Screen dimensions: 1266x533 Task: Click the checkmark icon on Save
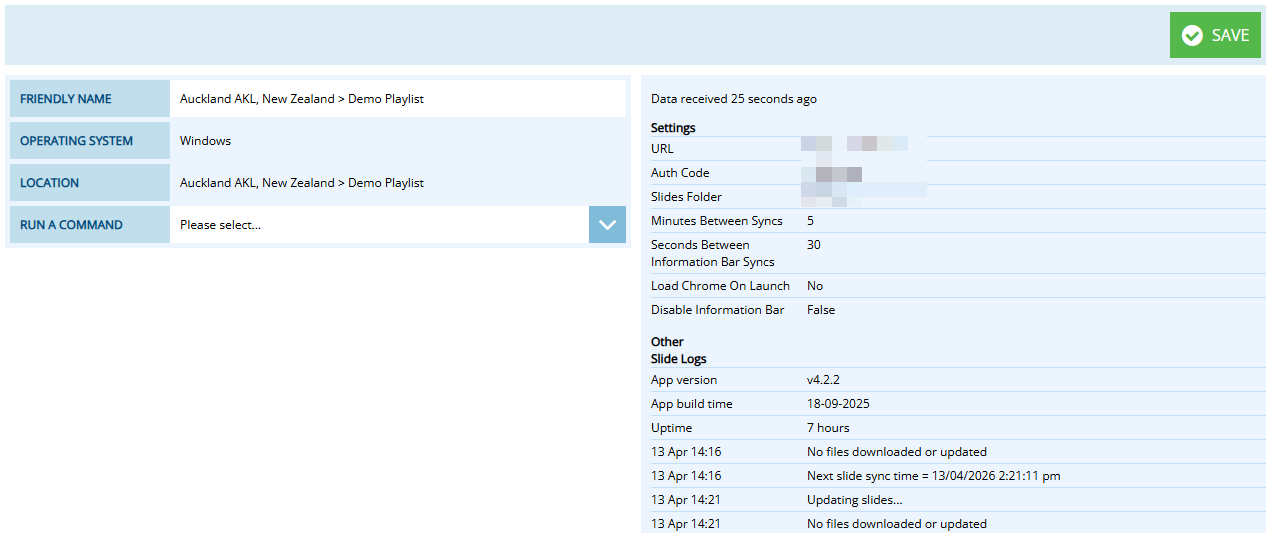(x=1192, y=36)
